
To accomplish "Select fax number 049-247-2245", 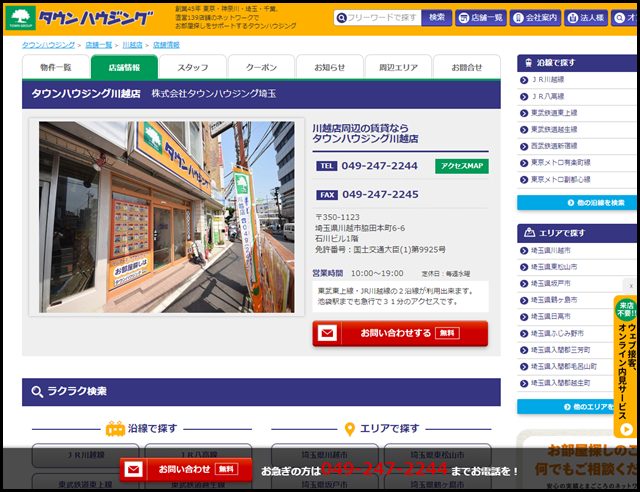I will coord(380,194).
